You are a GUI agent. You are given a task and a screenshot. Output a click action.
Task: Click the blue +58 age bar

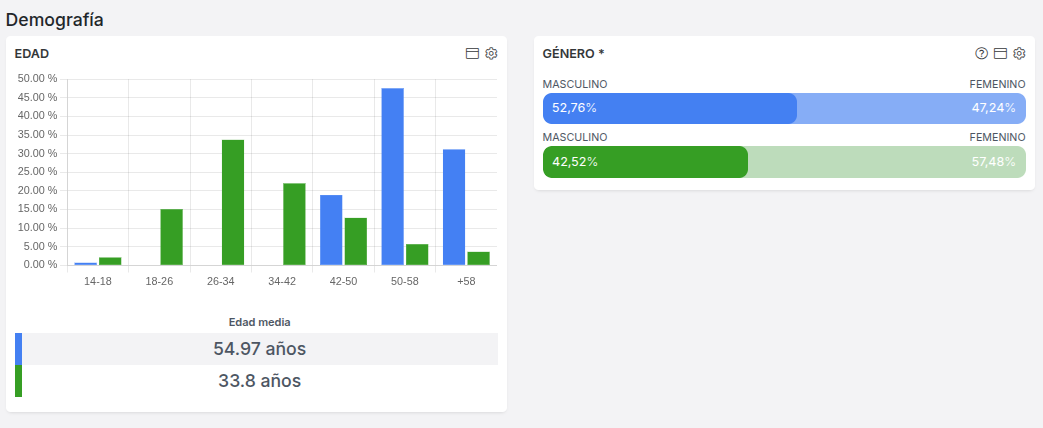pos(454,207)
